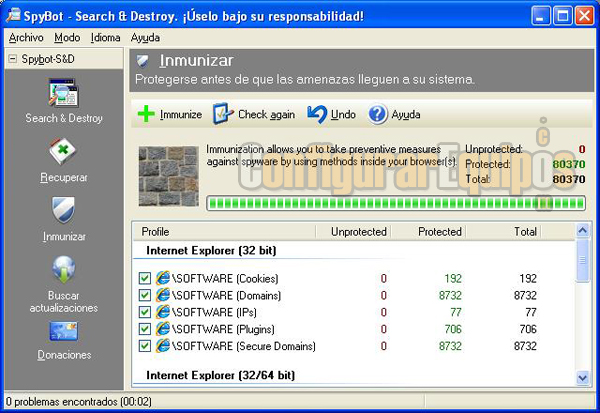
Task: Open the Donaciones credit card icon
Action: pyautogui.click(x=64, y=331)
